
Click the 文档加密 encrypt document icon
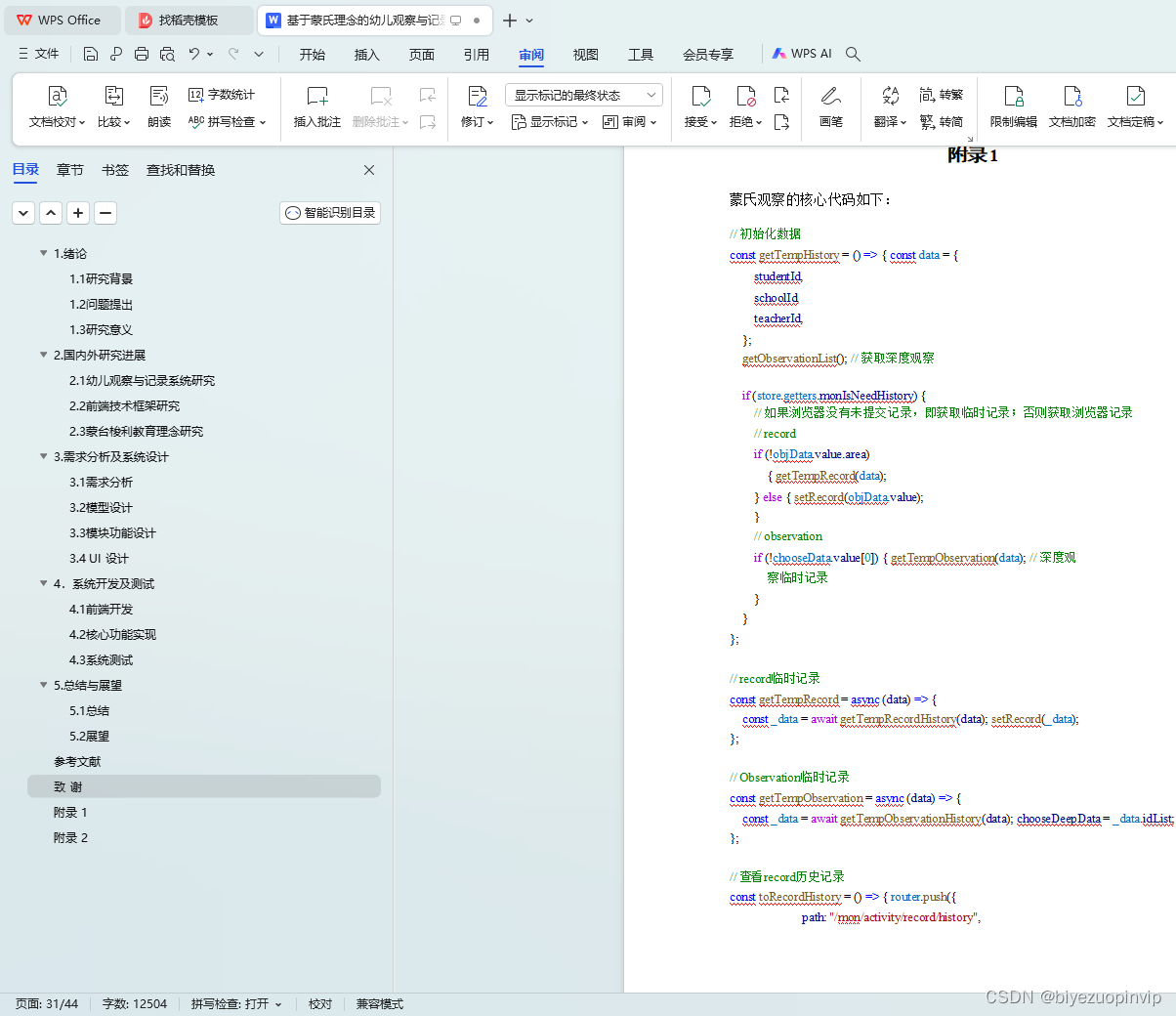[x=1072, y=96]
